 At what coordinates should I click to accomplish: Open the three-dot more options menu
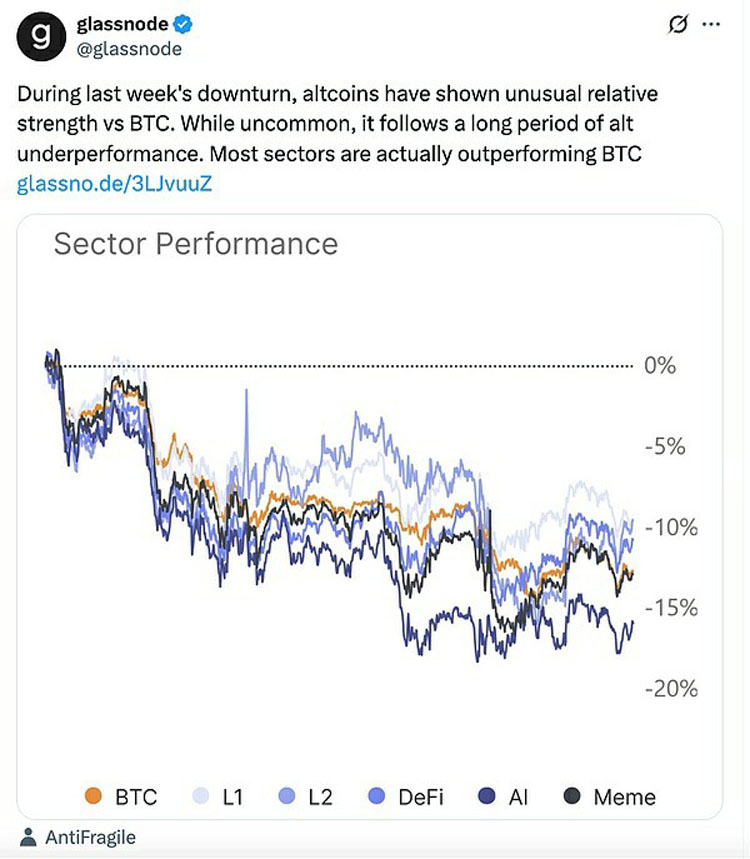click(711, 24)
